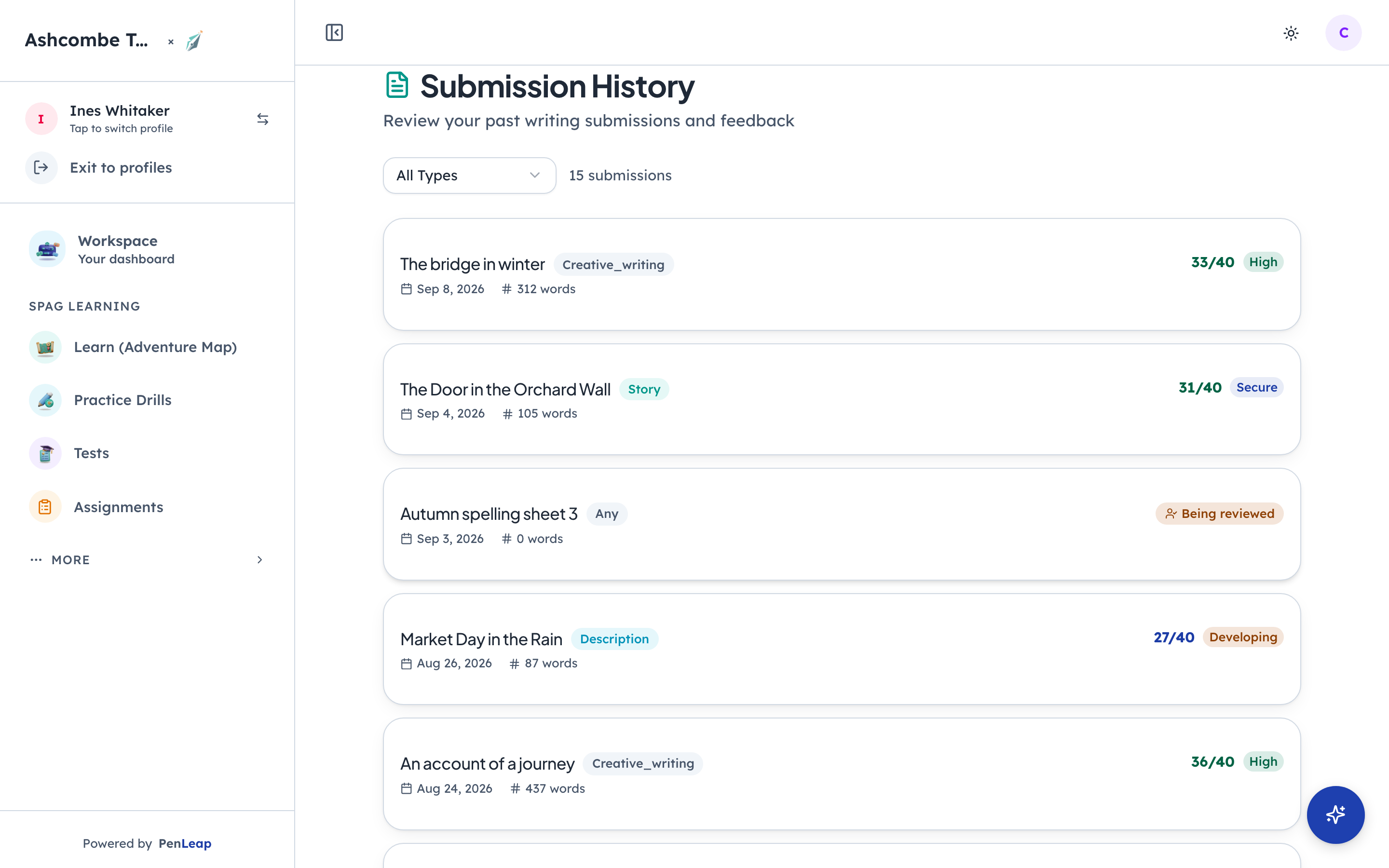
Task: Open the AI sparkle assistant button
Action: point(1335,814)
